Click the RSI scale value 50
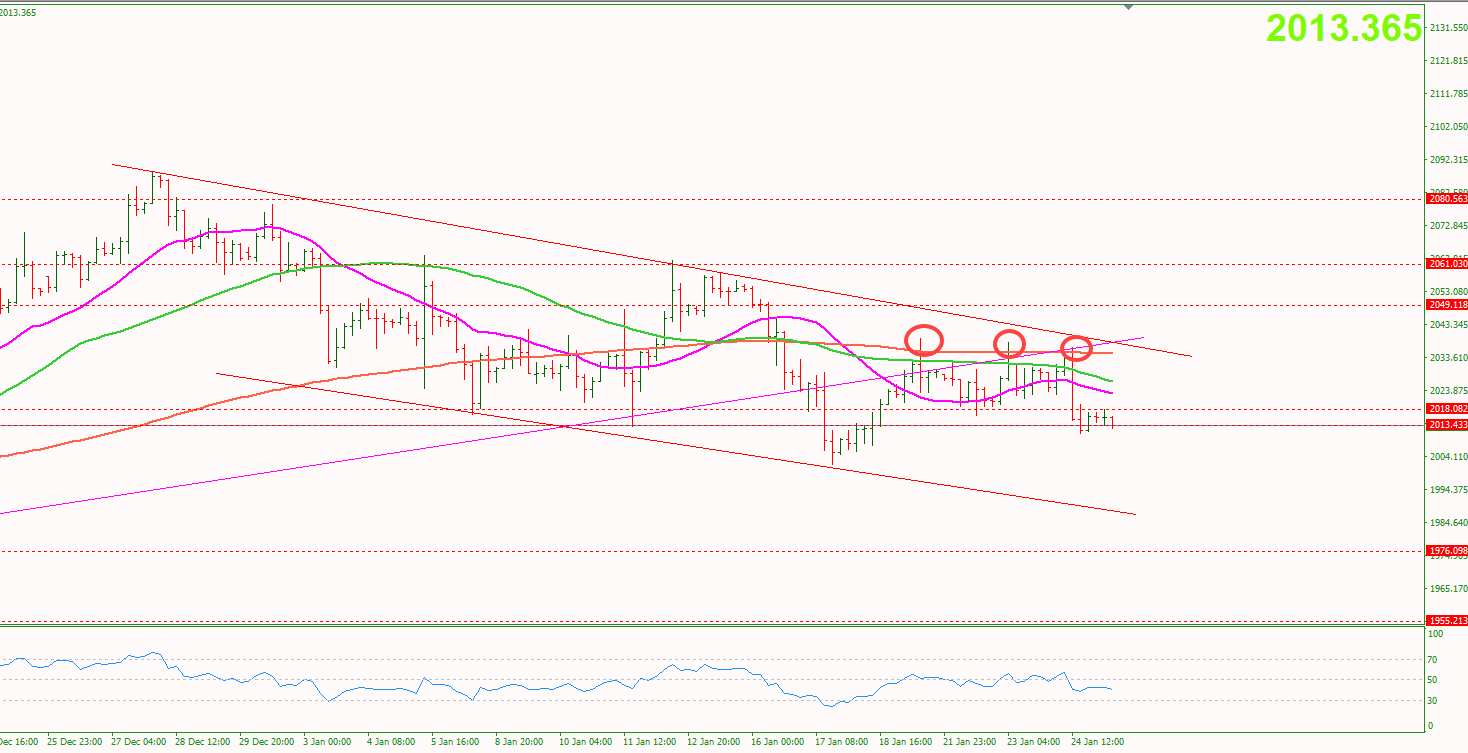The width and height of the screenshot is (1468, 753). [1434, 680]
